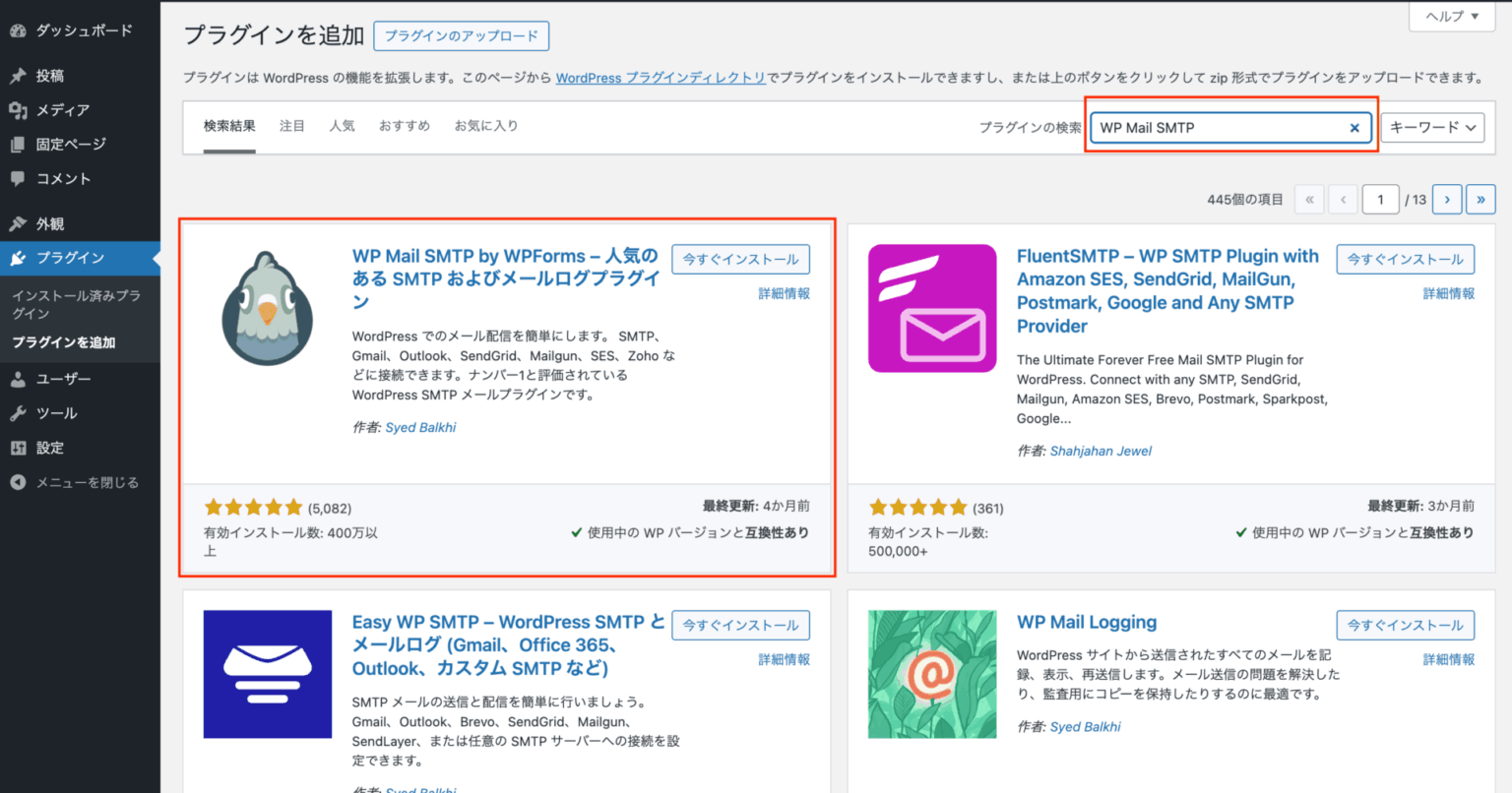Click the wrench icon beside ツール
Screen dimensions: 1512x793
pos(18,413)
